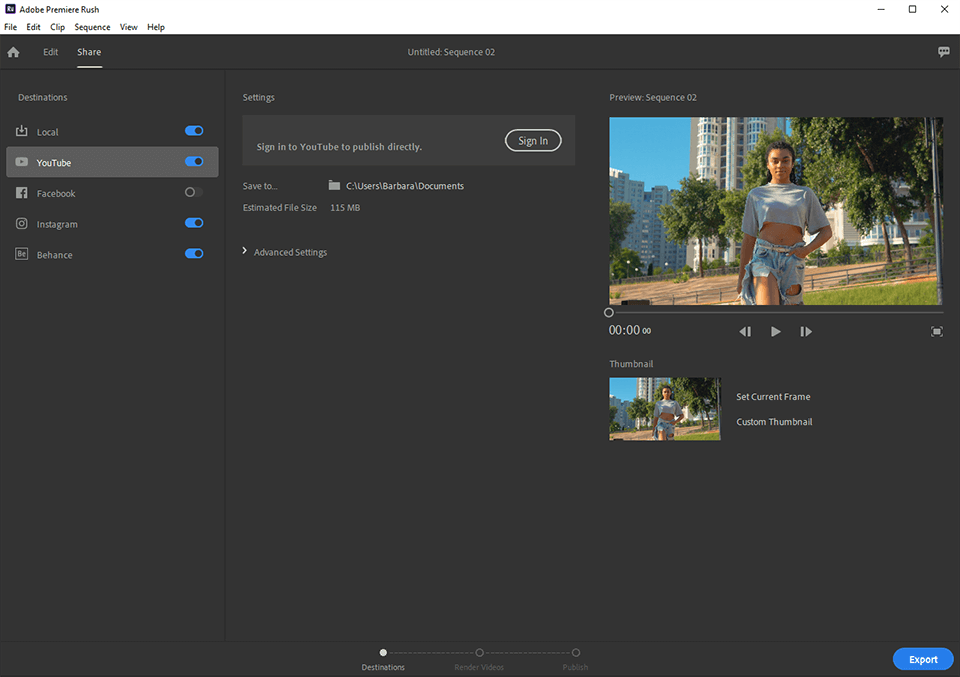Switch off the Instagram destination toggle
960x677 pixels.
pos(194,223)
